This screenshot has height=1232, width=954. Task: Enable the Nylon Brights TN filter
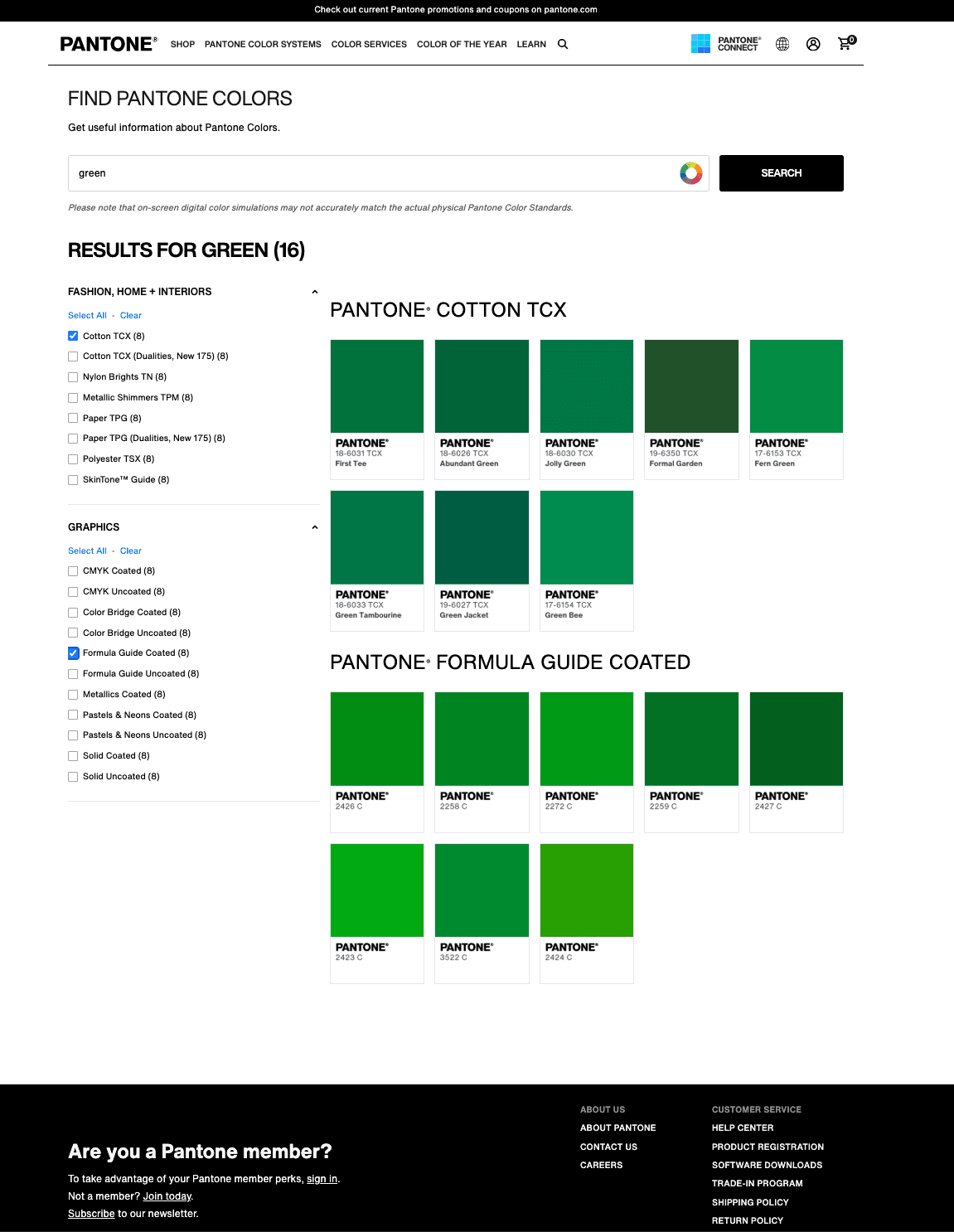coord(73,376)
